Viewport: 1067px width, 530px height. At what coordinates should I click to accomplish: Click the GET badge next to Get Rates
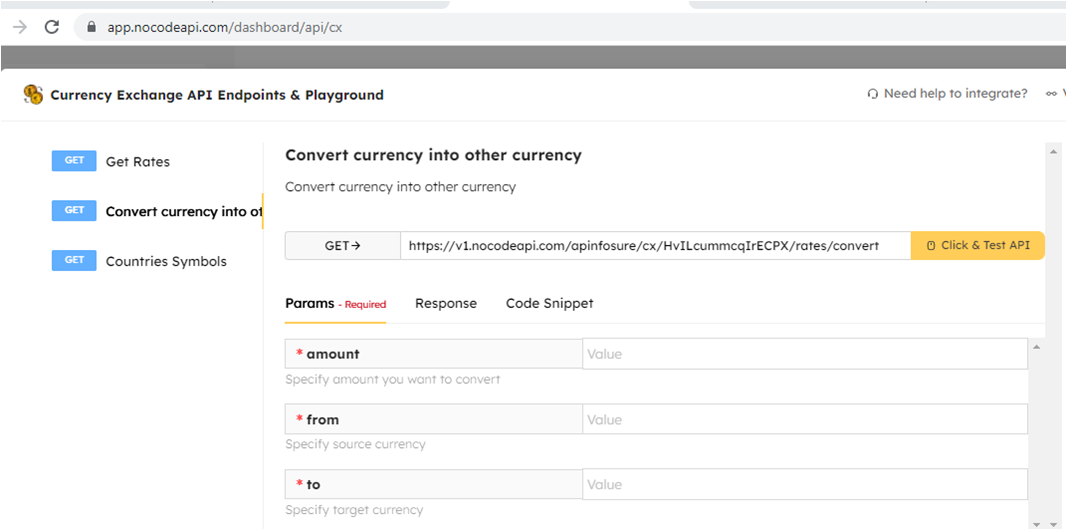pos(74,161)
